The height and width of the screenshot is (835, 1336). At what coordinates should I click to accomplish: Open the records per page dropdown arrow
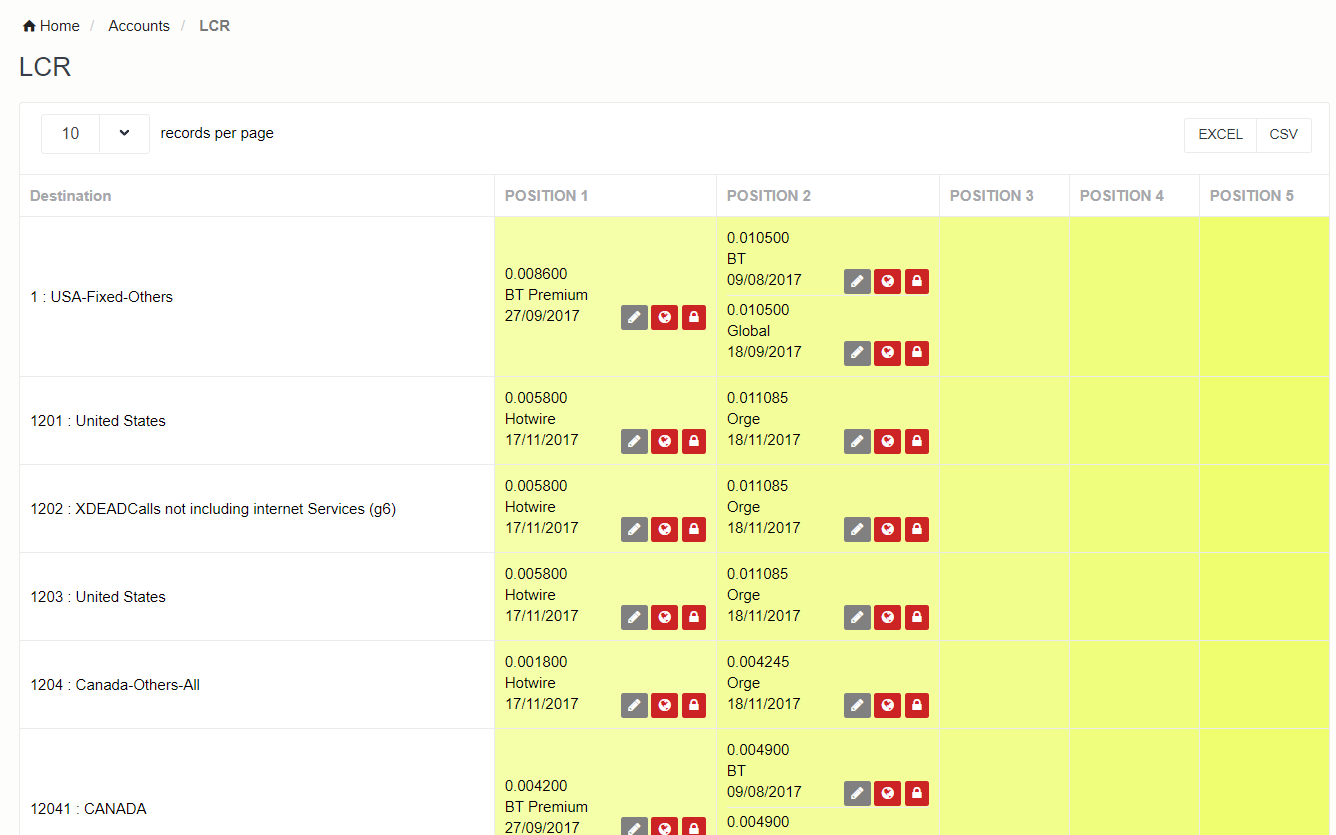pos(124,134)
